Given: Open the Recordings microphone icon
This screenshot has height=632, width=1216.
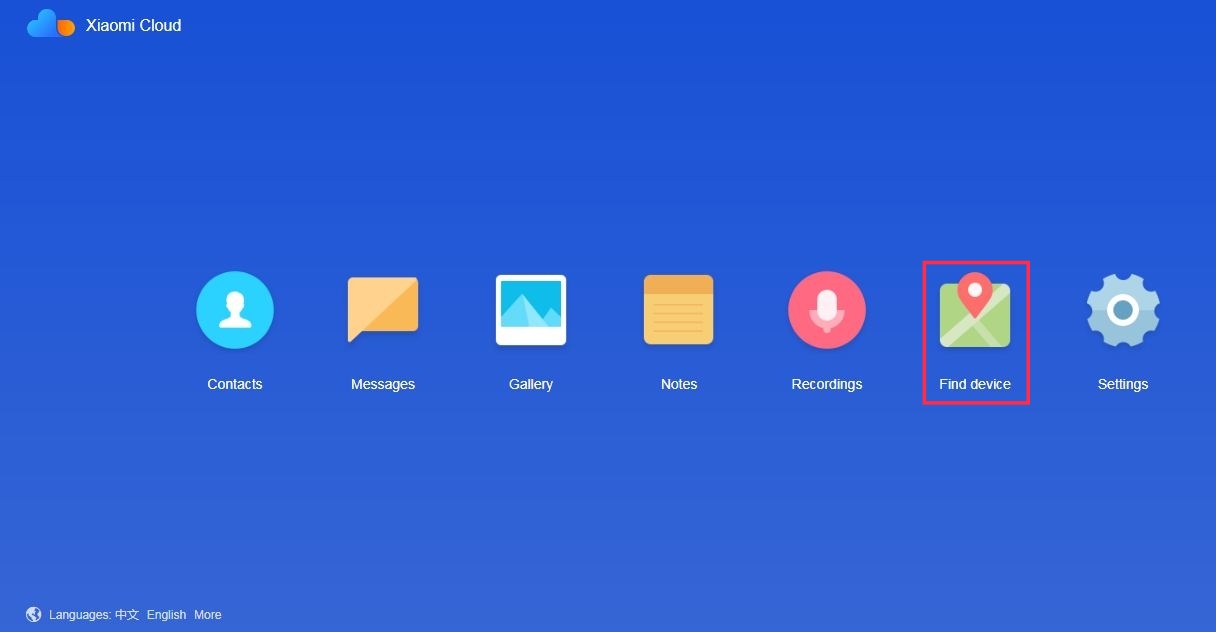Looking at the screenshot, I should click(827, 310).
